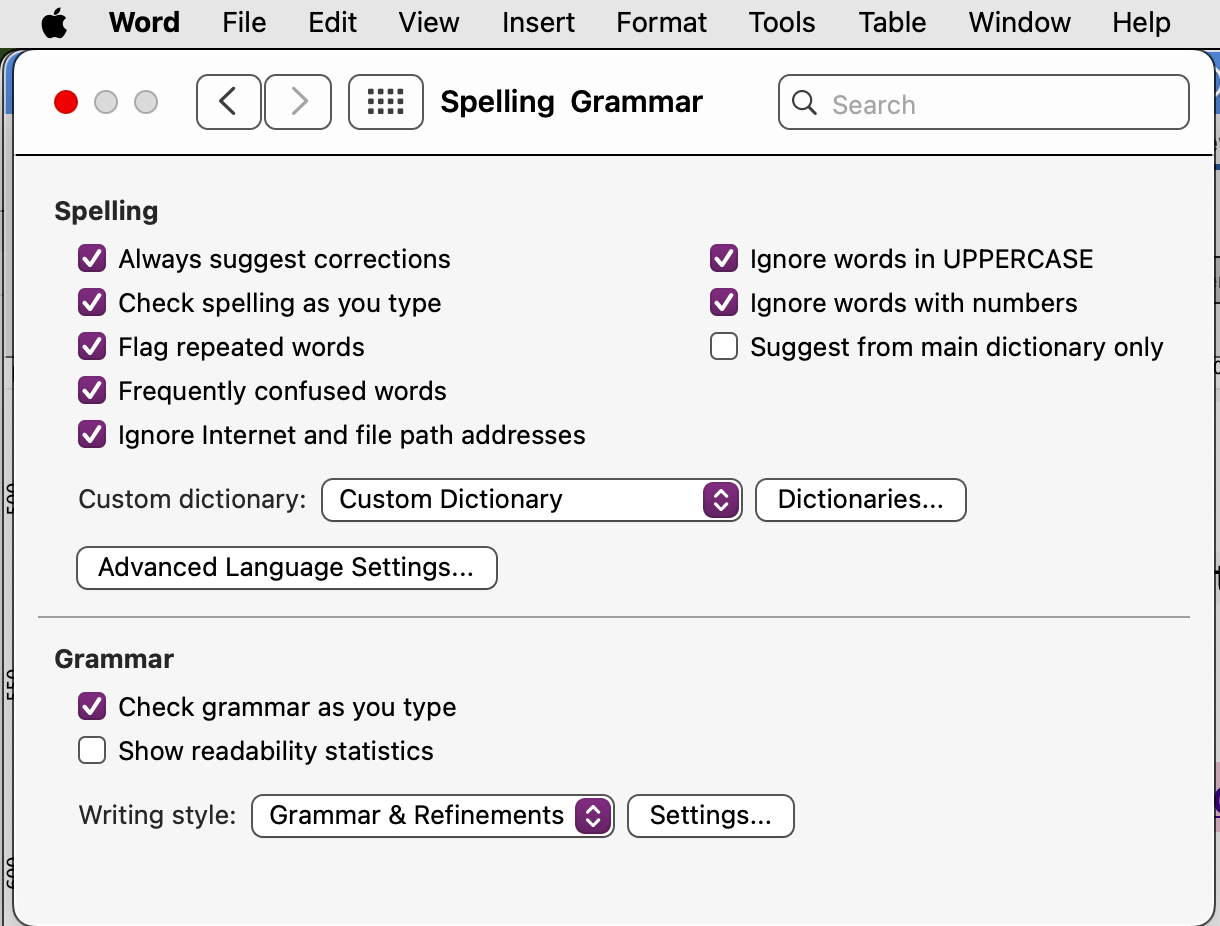The width and height of the screenshot is (1220, 926).
Task: Uncheck Ignore words in UPPERCASE
Action: (x=724, y=259)
